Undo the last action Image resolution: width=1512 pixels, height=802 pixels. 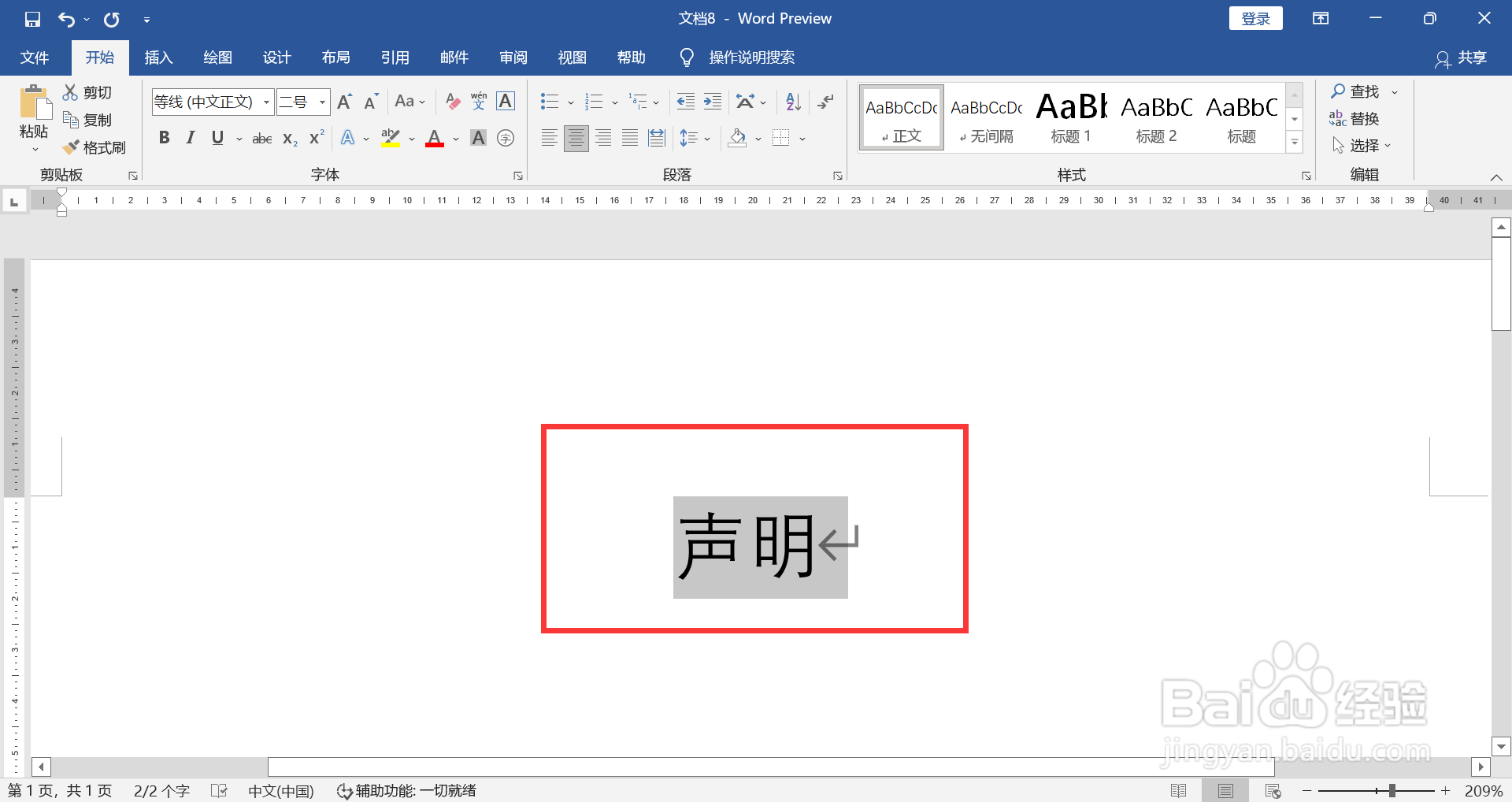tap(67, 19)
